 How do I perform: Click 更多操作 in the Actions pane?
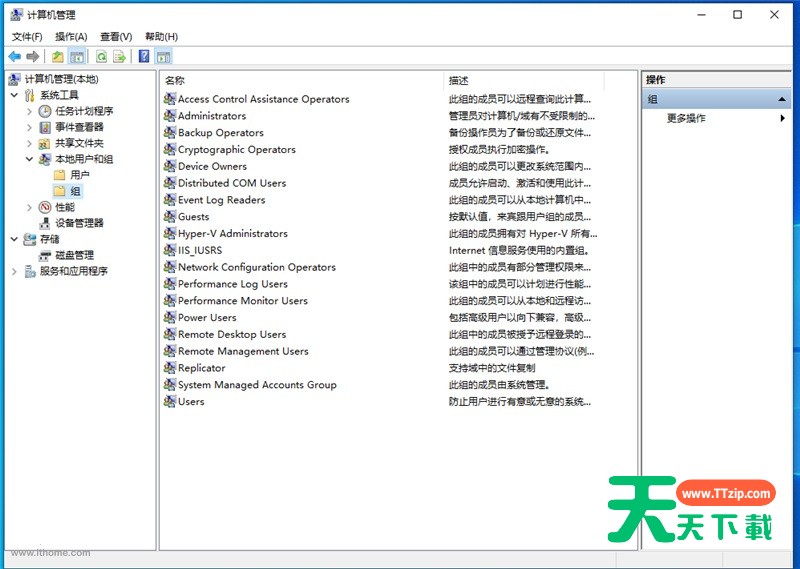coord(686,118)
